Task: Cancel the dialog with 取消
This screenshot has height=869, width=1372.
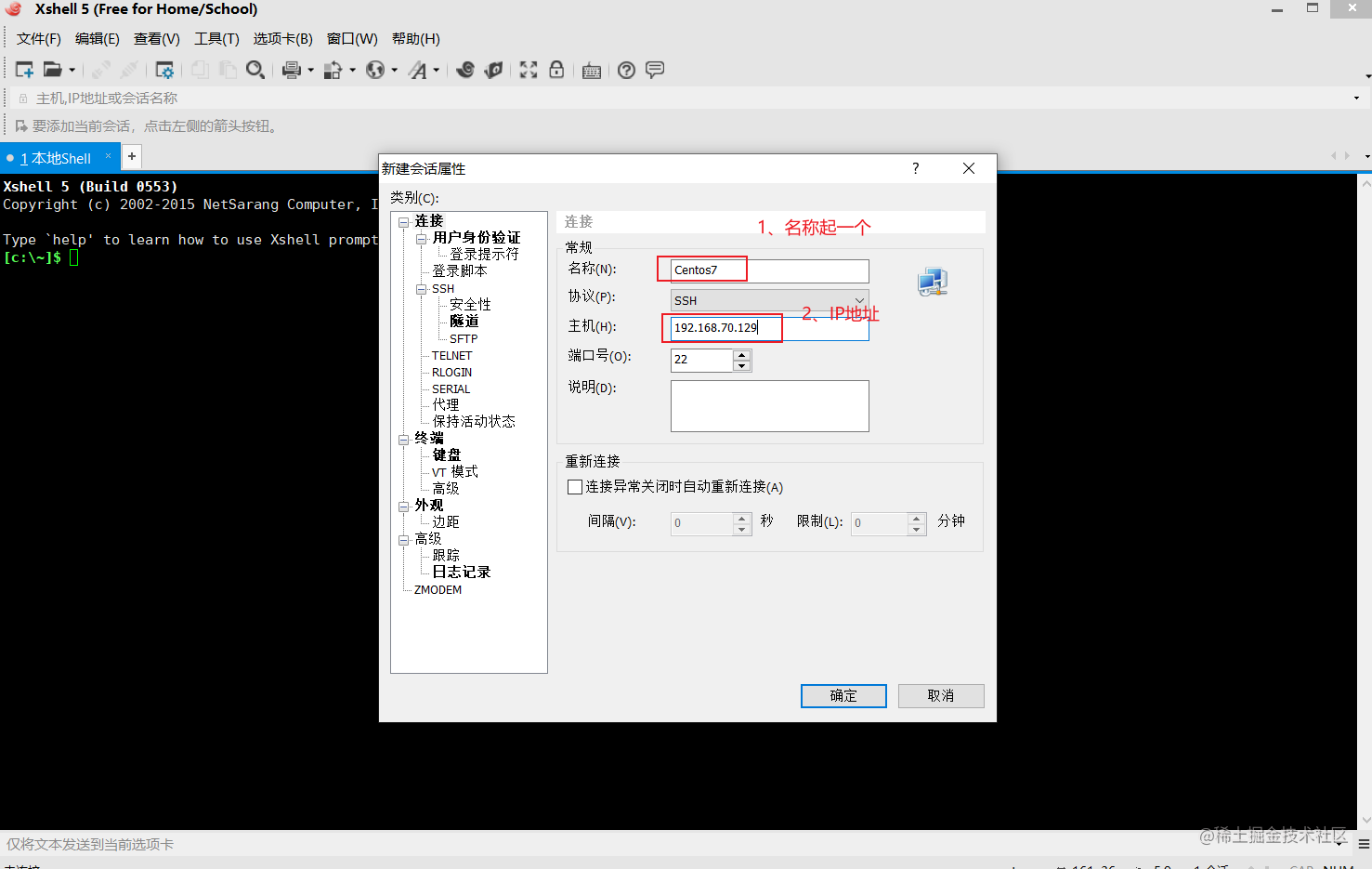Action: point(941,696)
